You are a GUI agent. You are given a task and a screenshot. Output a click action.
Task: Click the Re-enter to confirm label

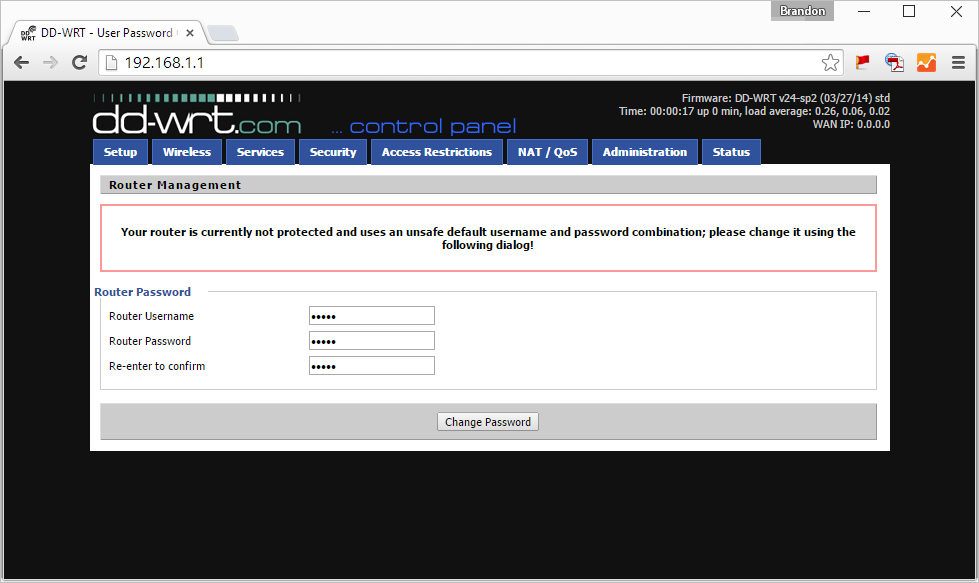tap(157, 366)
